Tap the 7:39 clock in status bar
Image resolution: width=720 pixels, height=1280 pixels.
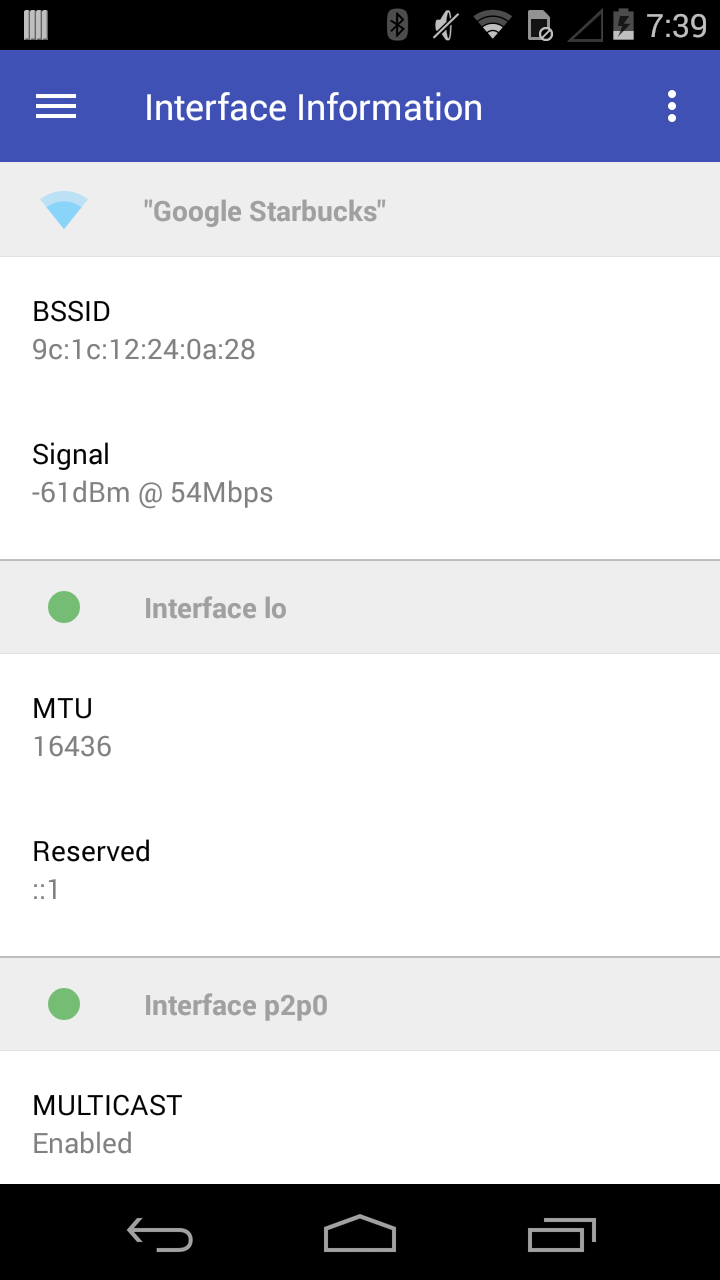[x=676, y=25]
